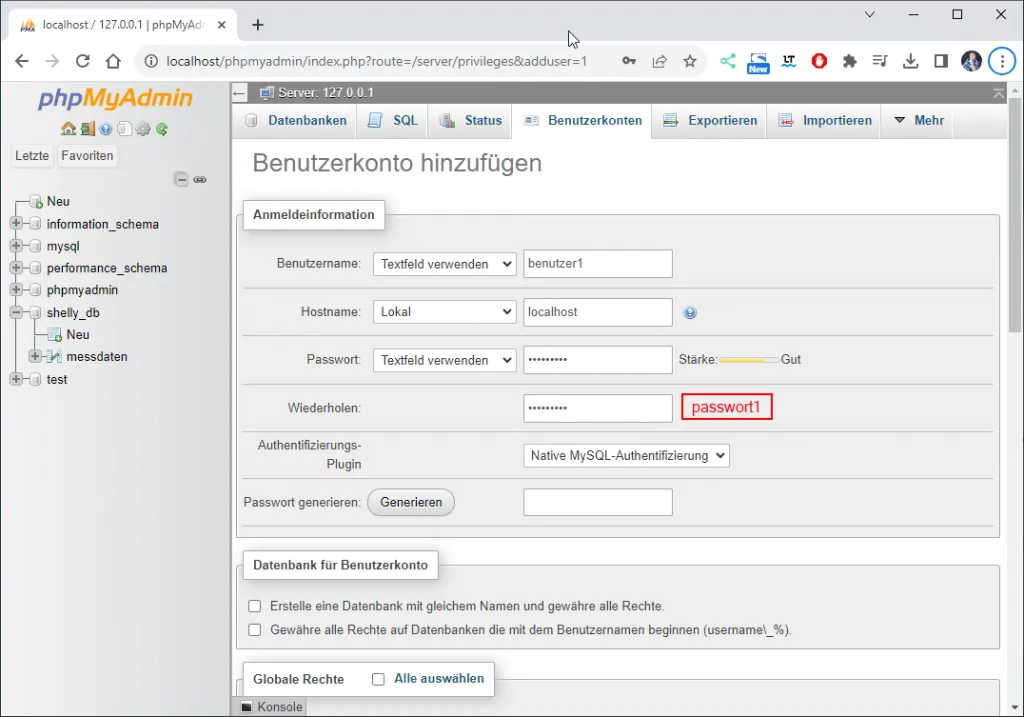Collapse all items in navigation tree
This screenshot has width=1024, height=717.
181,180
